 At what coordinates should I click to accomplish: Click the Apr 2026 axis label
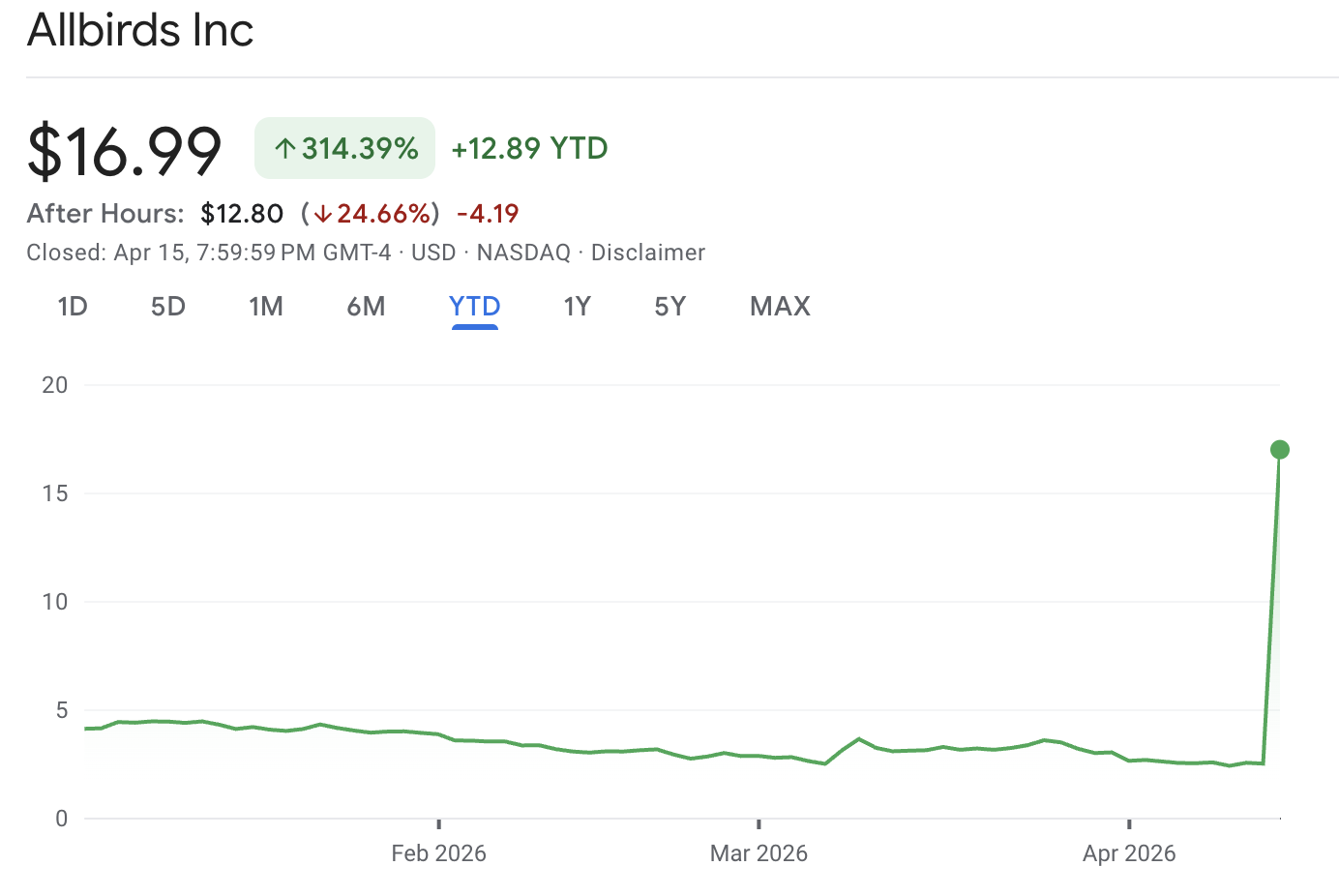pyautogui.click(x=1128, y=852)
